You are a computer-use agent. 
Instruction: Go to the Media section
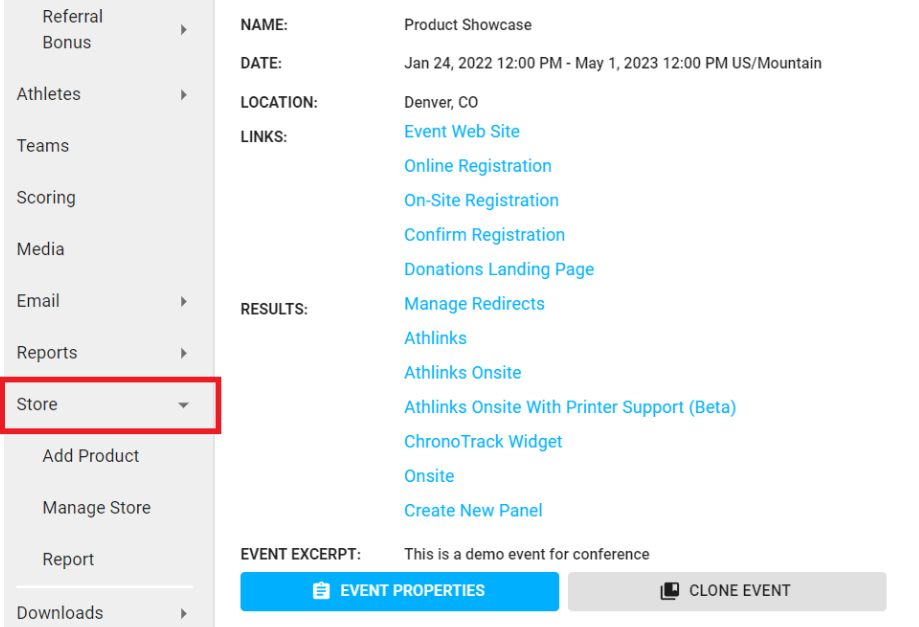coord(41,250)
